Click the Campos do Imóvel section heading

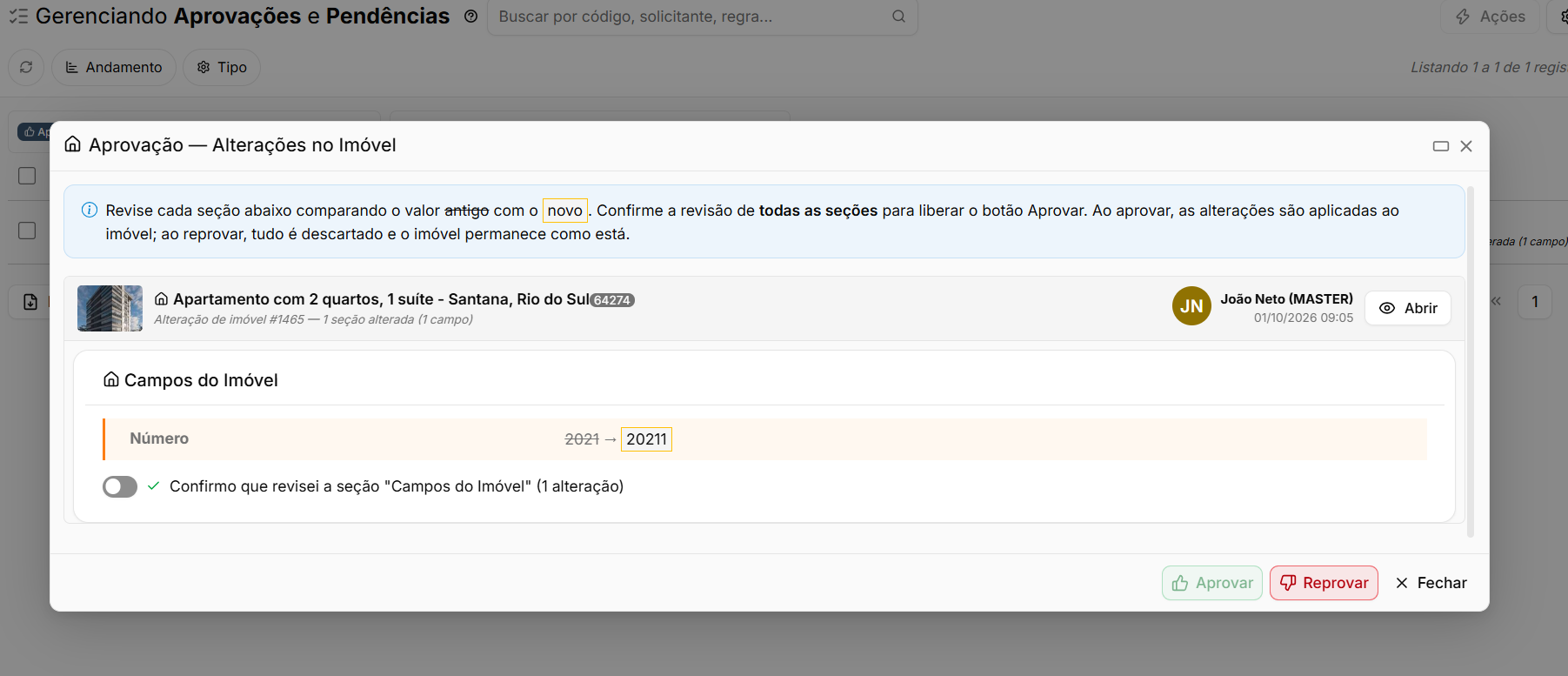click(201, 380)
